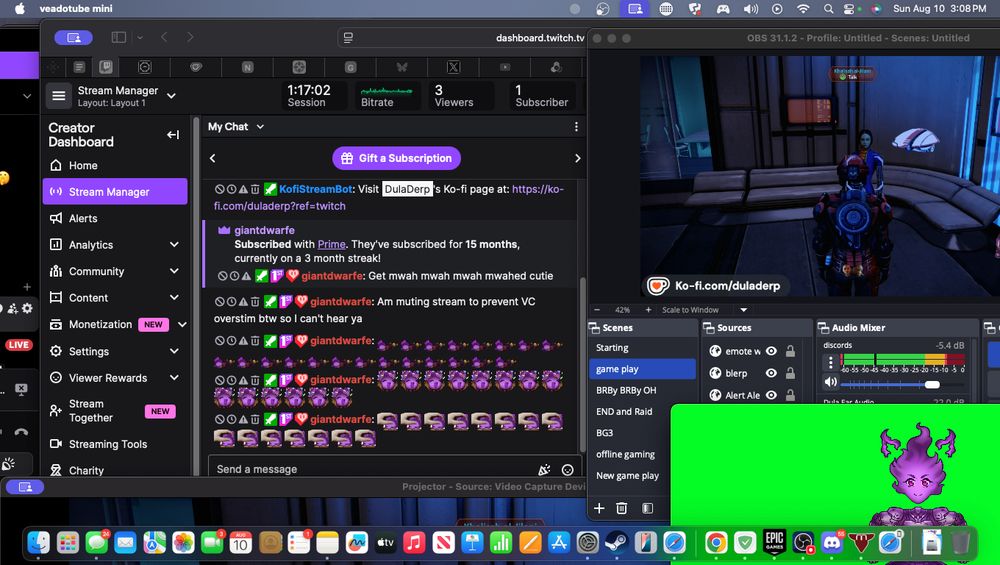This screenshot has height=565, width=1000.
Task: Zoom in OBS preview plus button
Action: click(x=648, y=310)
